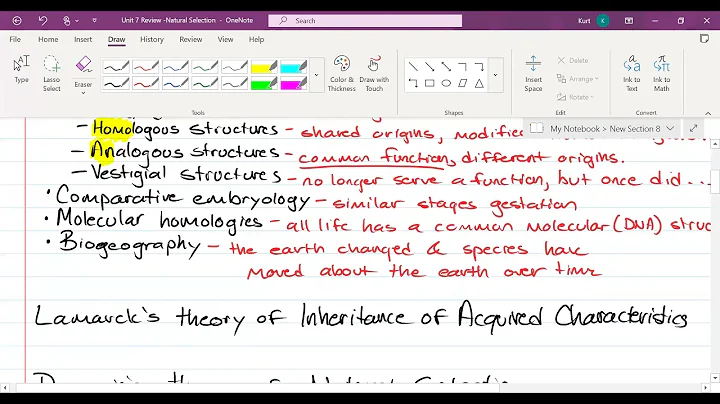Select the double-arrow line shape
The height and width of the screenshot is (404, 720).
(x=446, y=67)
